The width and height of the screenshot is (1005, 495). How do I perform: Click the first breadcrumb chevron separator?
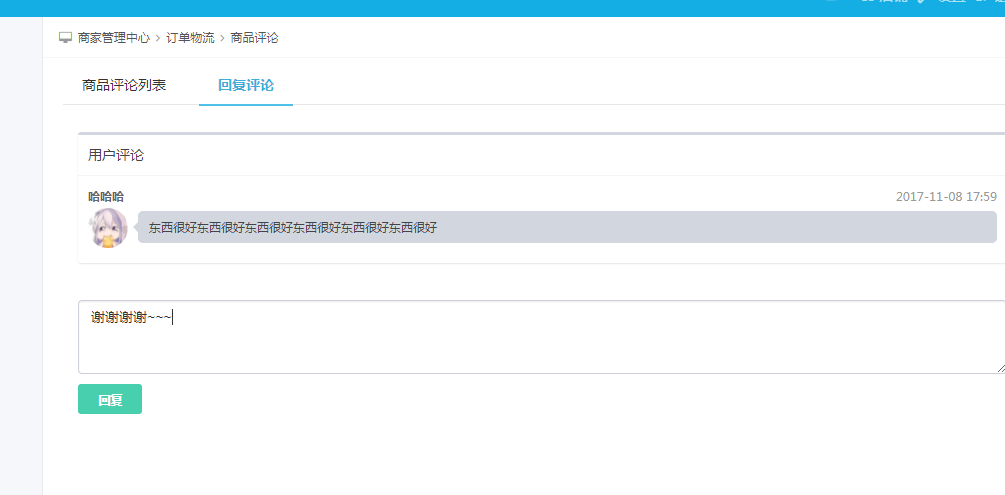158,38
